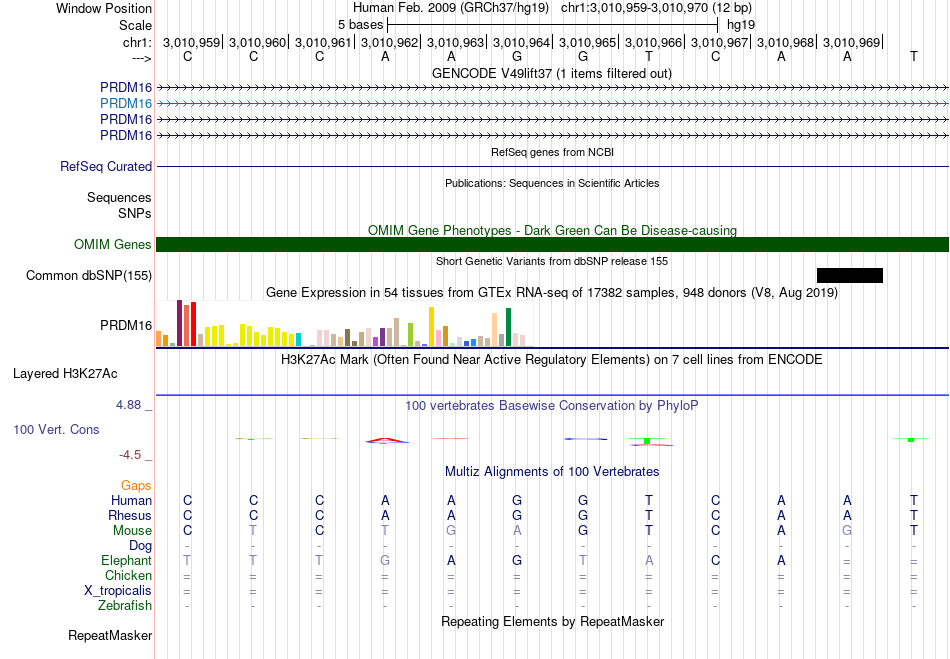Screen dimensions: 950x659
Task: Select the Mouse alignment row label
Action: 132,531
